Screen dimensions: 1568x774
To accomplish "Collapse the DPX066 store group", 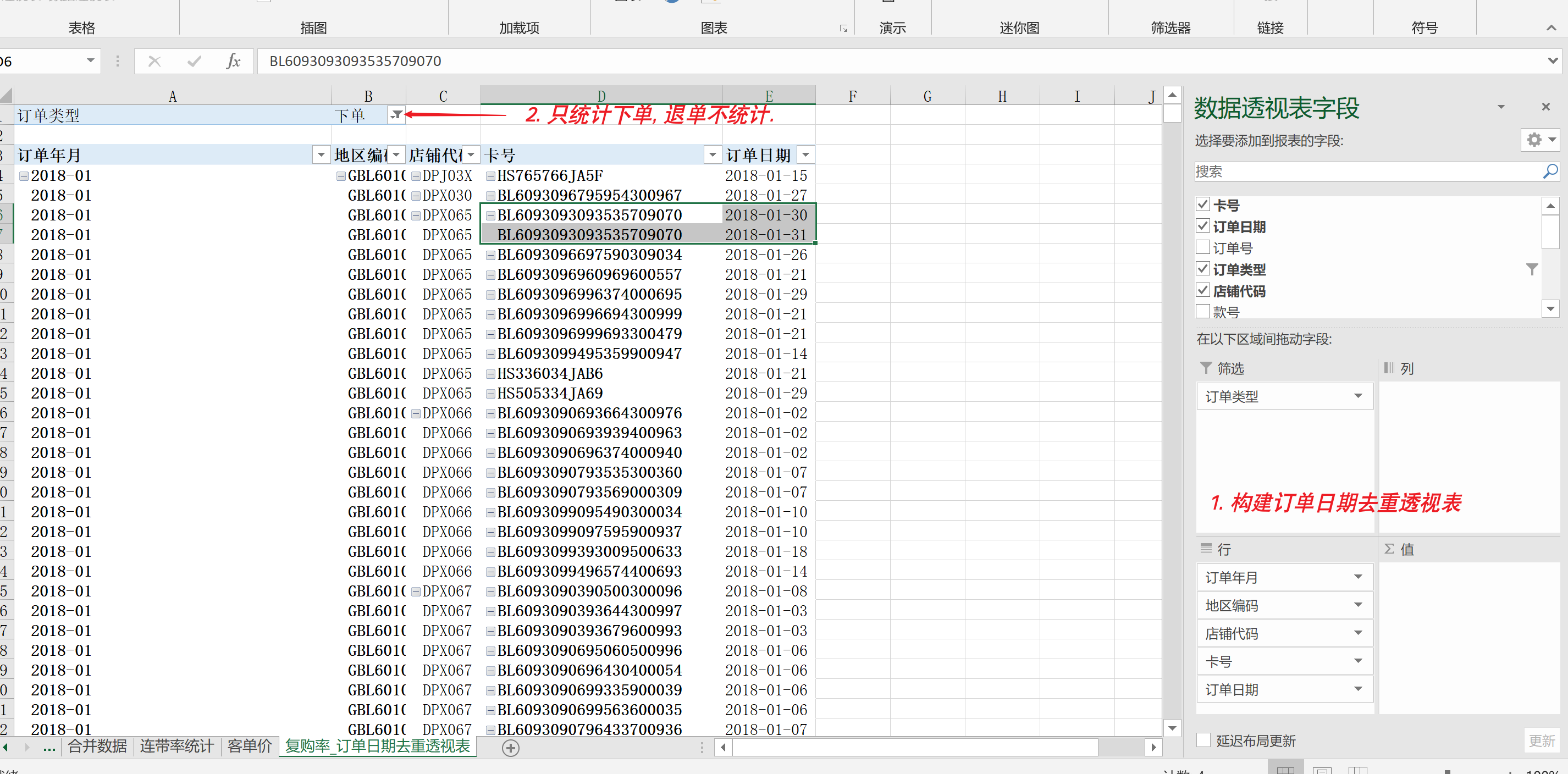I will (416, 414).
